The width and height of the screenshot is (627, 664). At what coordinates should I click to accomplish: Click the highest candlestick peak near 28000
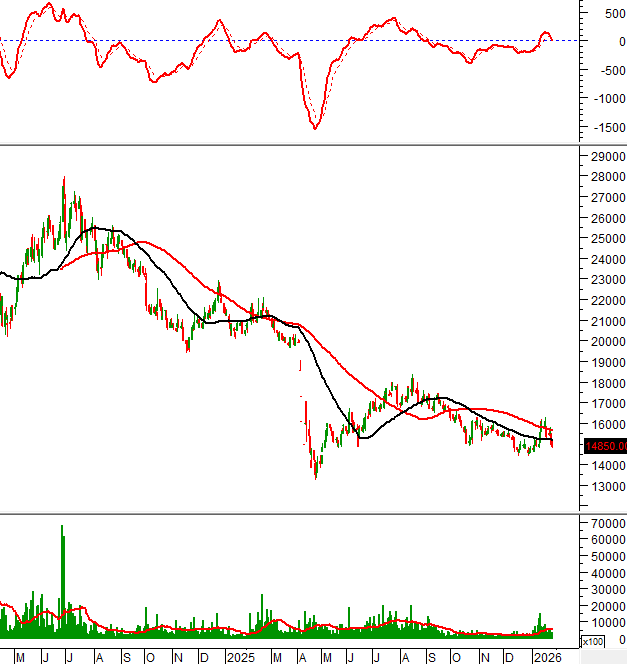64,180
